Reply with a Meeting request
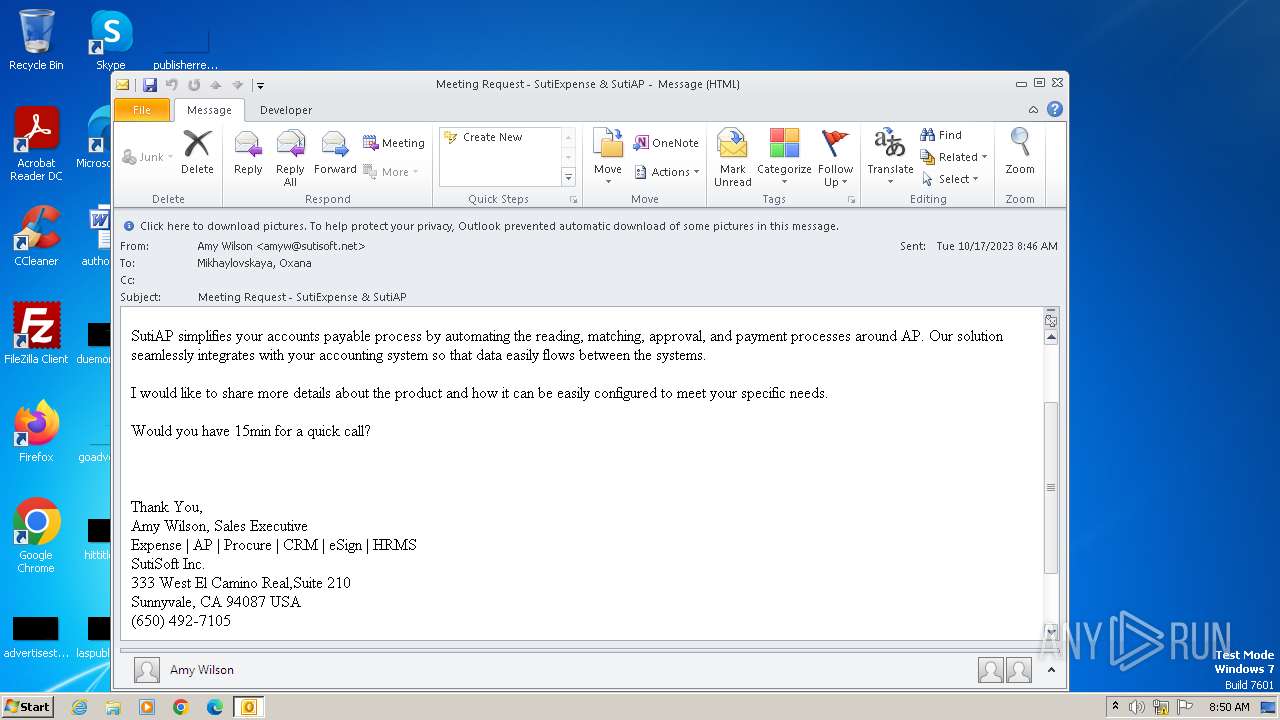Screen dimensions: 1280x720 pyautogui.click(x=394, y=143)
